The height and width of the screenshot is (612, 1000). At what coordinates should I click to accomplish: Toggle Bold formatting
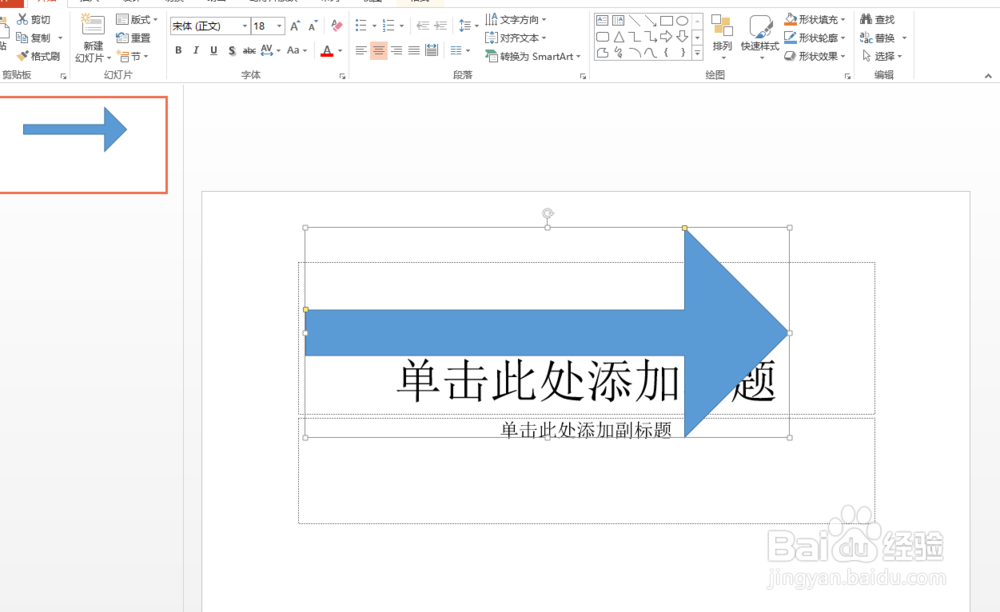(x=178, y=50)
